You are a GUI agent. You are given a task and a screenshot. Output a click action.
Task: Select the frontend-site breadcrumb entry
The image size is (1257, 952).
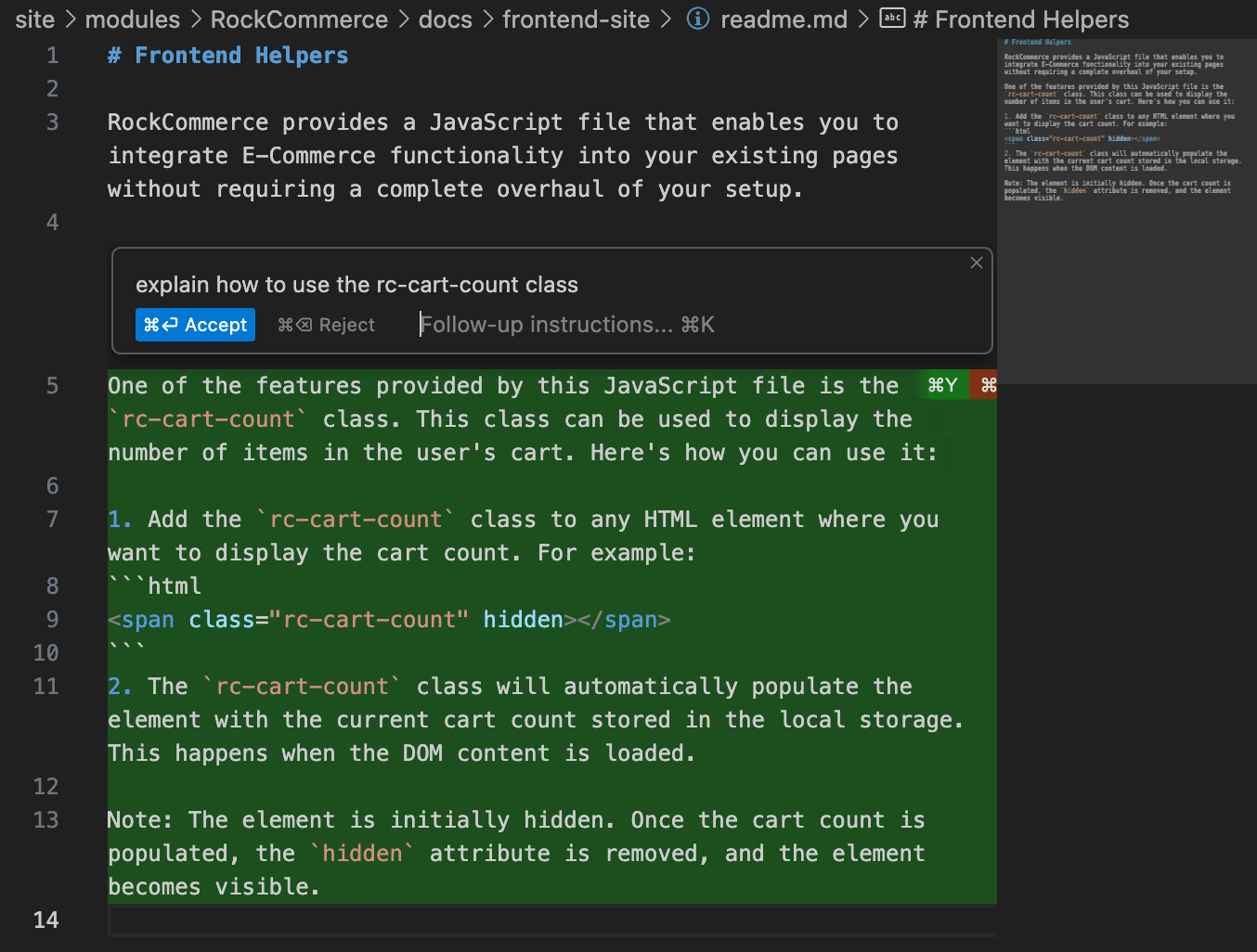576,19
